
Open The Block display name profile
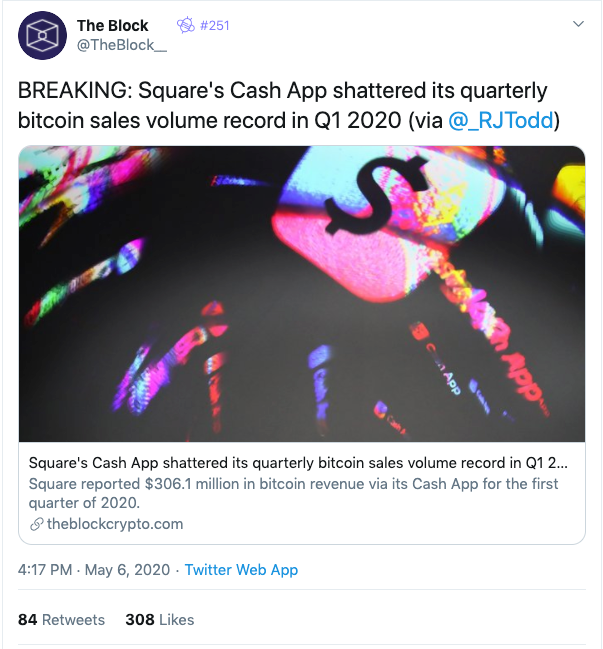tap(113, 26)
